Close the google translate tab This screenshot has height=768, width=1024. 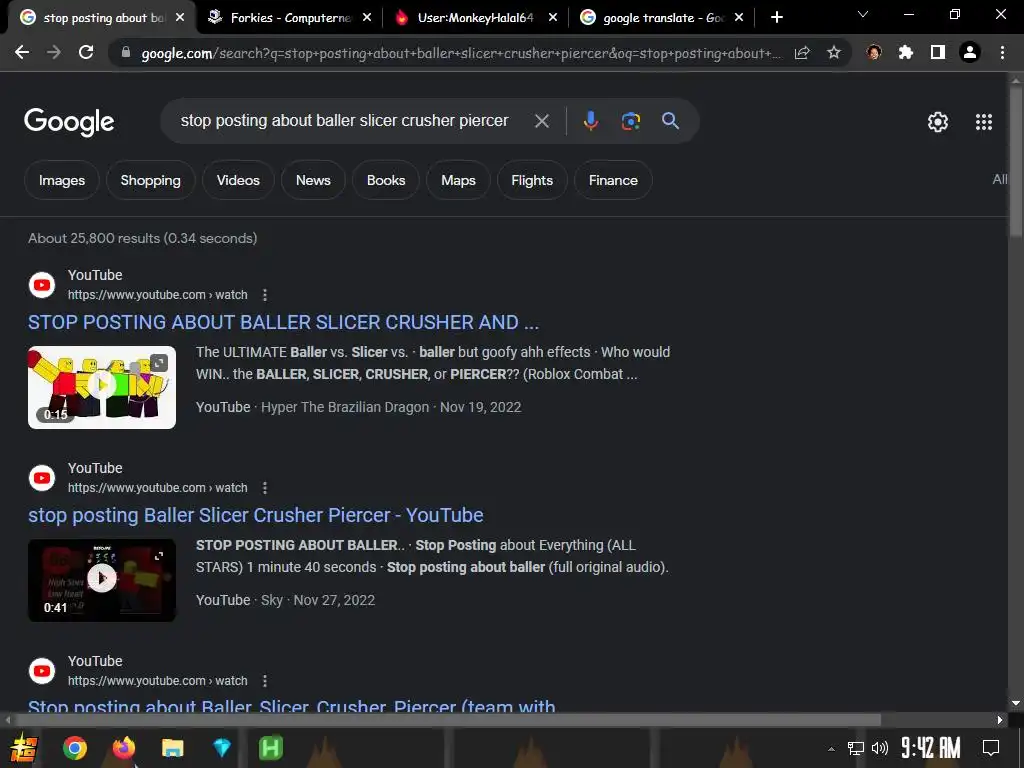pos(739,18)
